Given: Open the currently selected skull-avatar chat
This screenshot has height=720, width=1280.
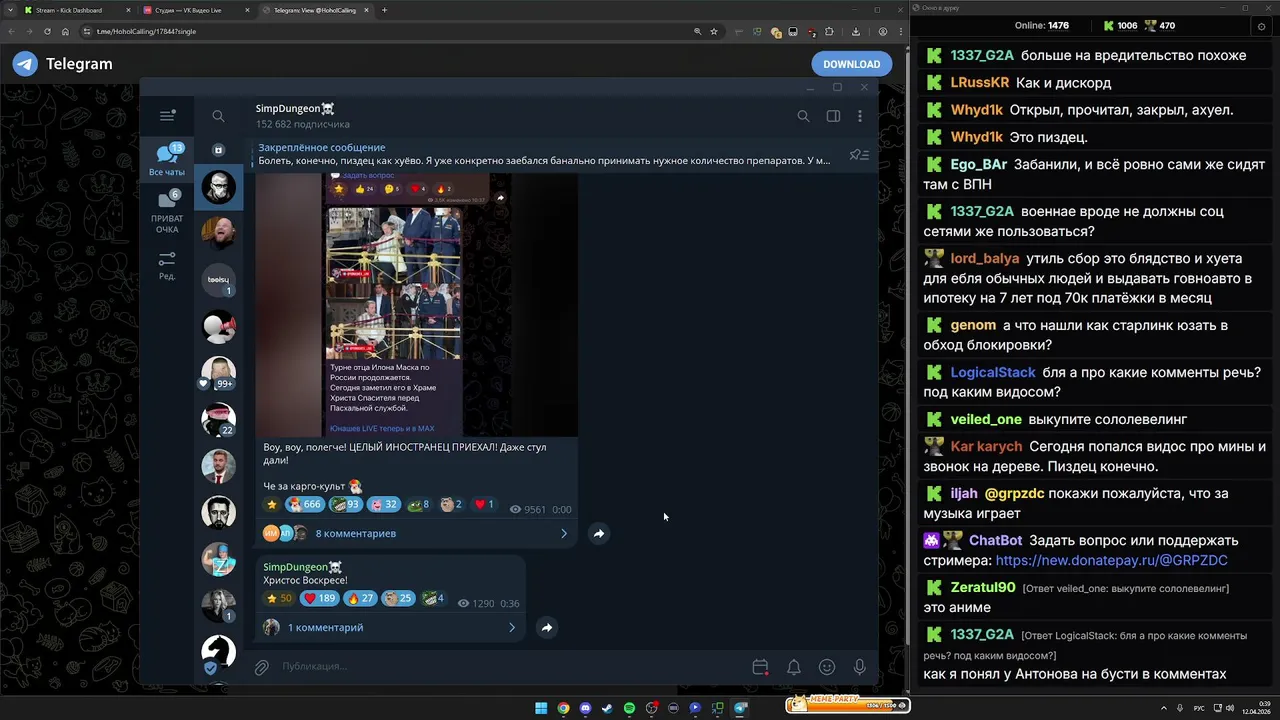Looking at the screenshot, I should click(219, 187).
